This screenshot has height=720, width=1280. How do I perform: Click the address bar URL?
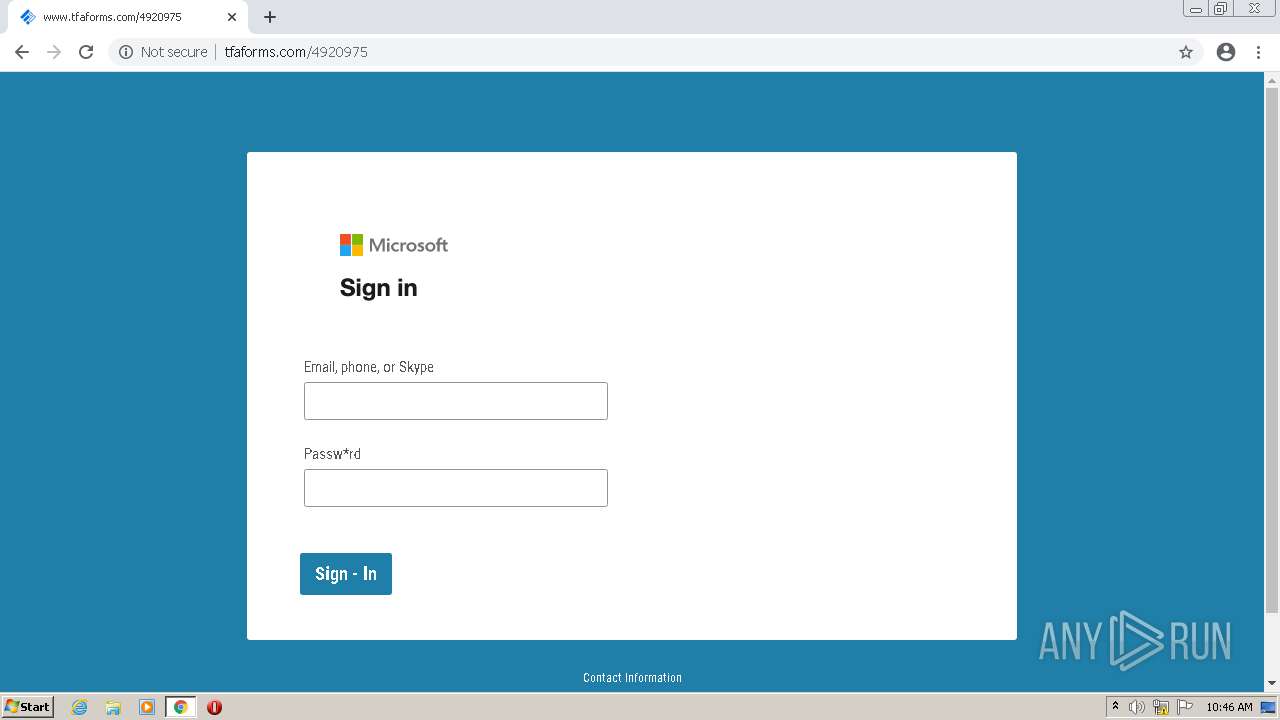(296, 52)
